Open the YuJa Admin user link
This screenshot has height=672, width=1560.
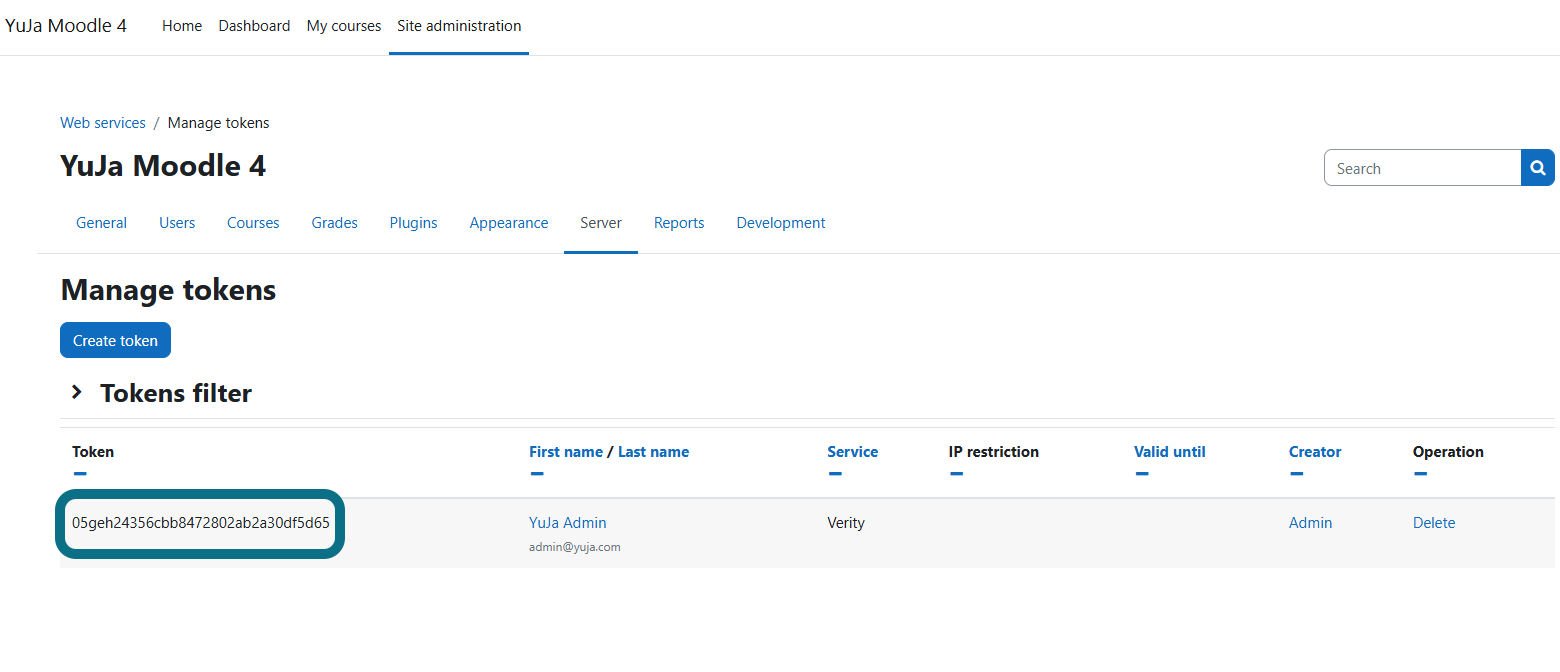[567, 523]
